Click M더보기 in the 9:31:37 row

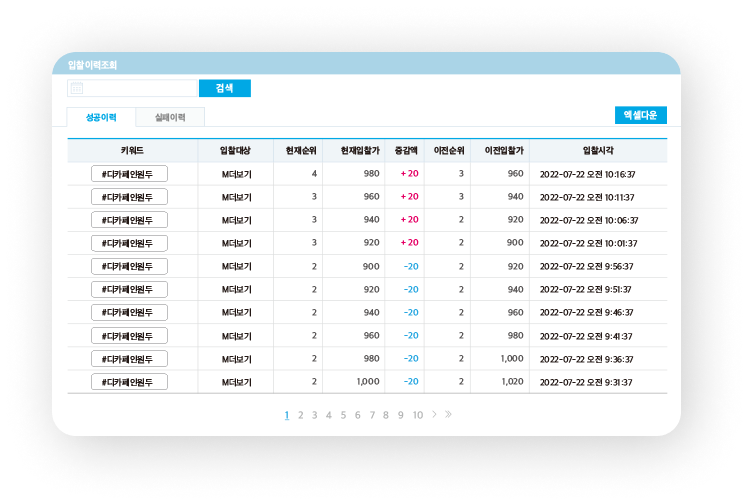[236, 382]
